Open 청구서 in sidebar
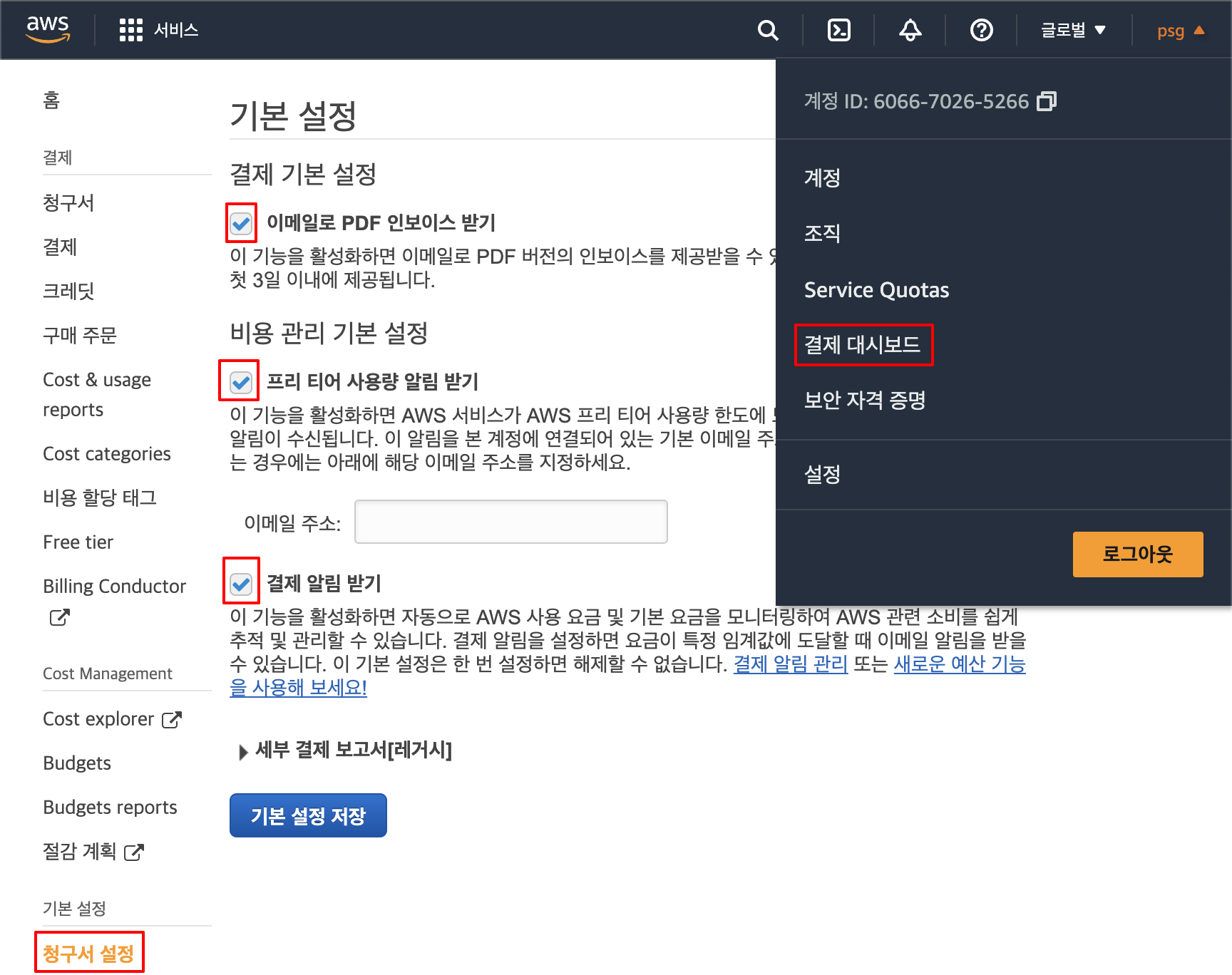The height and width of the screenshot is (975, 1232). (68, 203)
